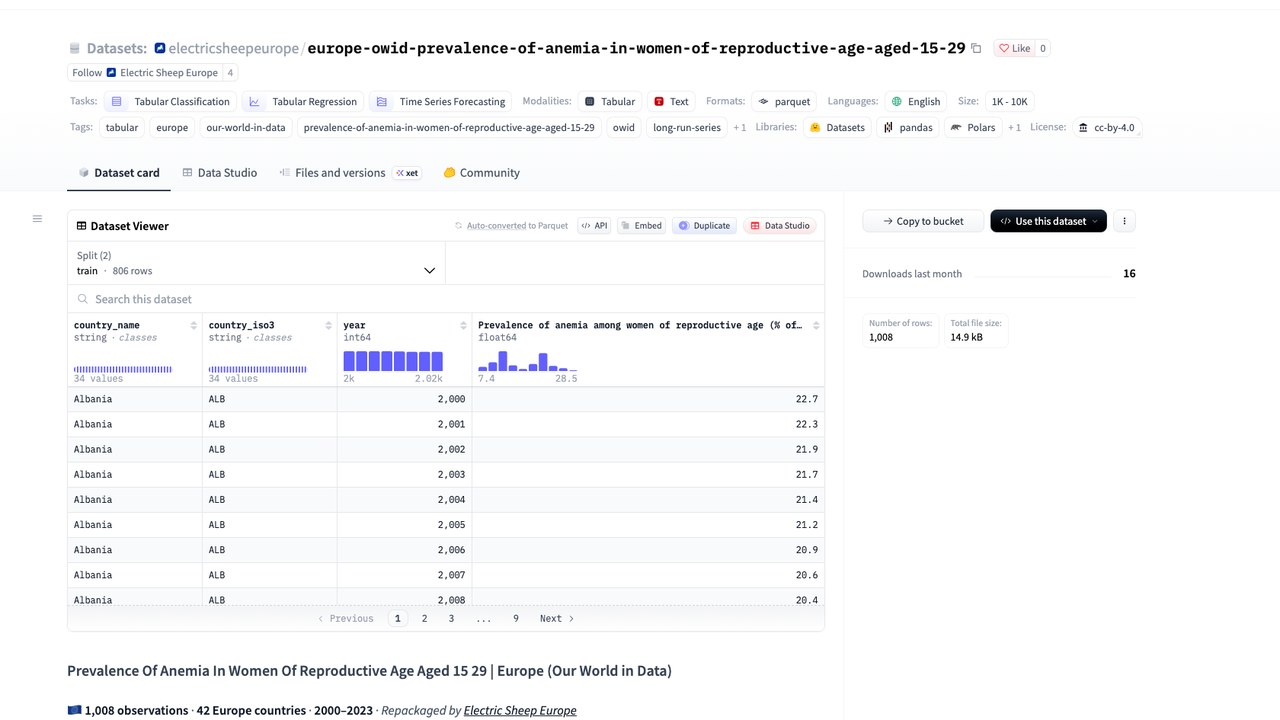Filter by the parquet format tag
1280x720 pixels.
coord(784,101)
